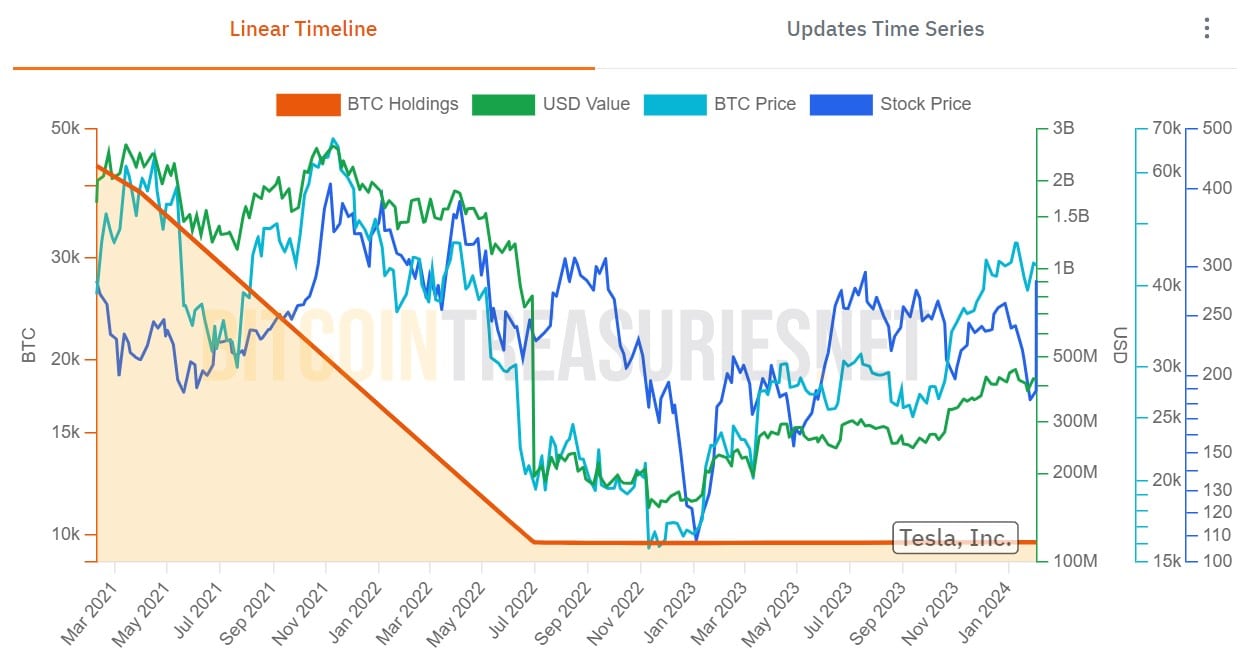Select the USD axis label

click(x=1121, y=340)
